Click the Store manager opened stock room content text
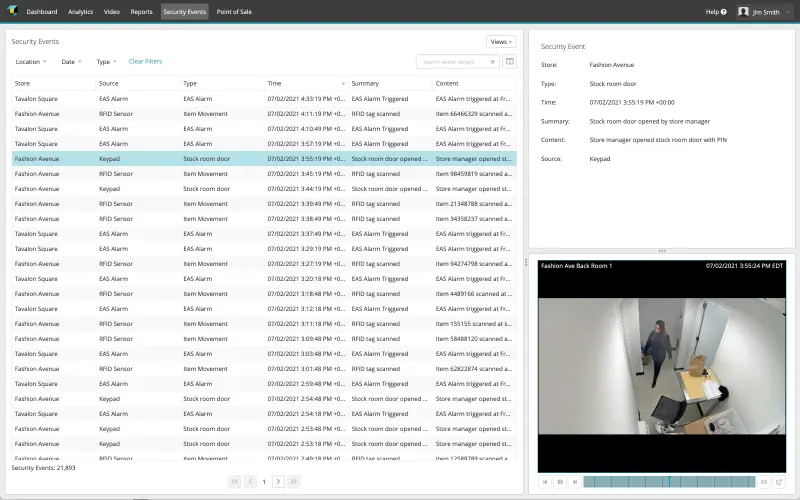 658,140
